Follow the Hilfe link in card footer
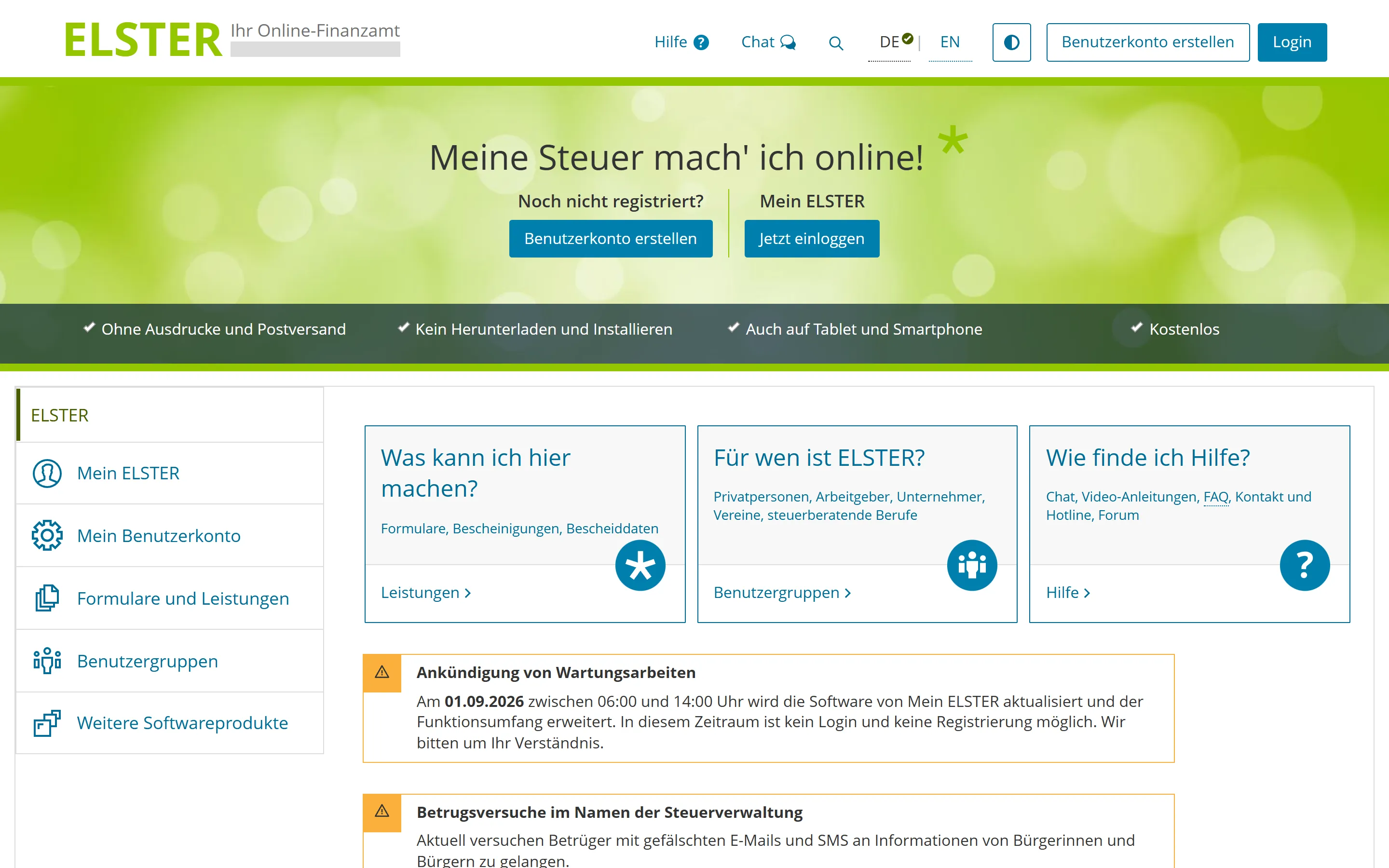Image resolution: width=1389 pixels, height=868 pixels. [1068, 593]
